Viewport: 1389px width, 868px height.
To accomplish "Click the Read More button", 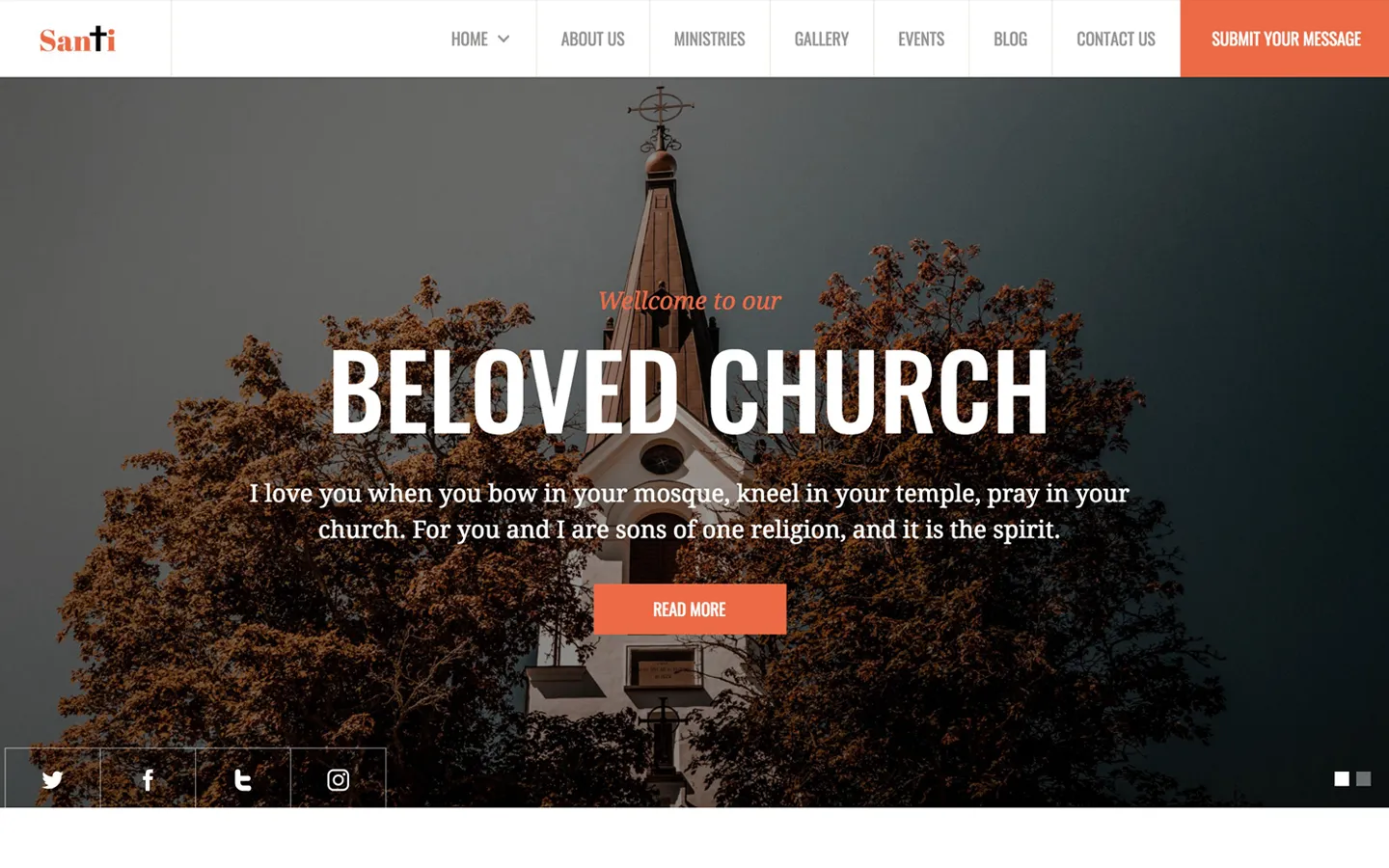I will (x=690, y=609).
